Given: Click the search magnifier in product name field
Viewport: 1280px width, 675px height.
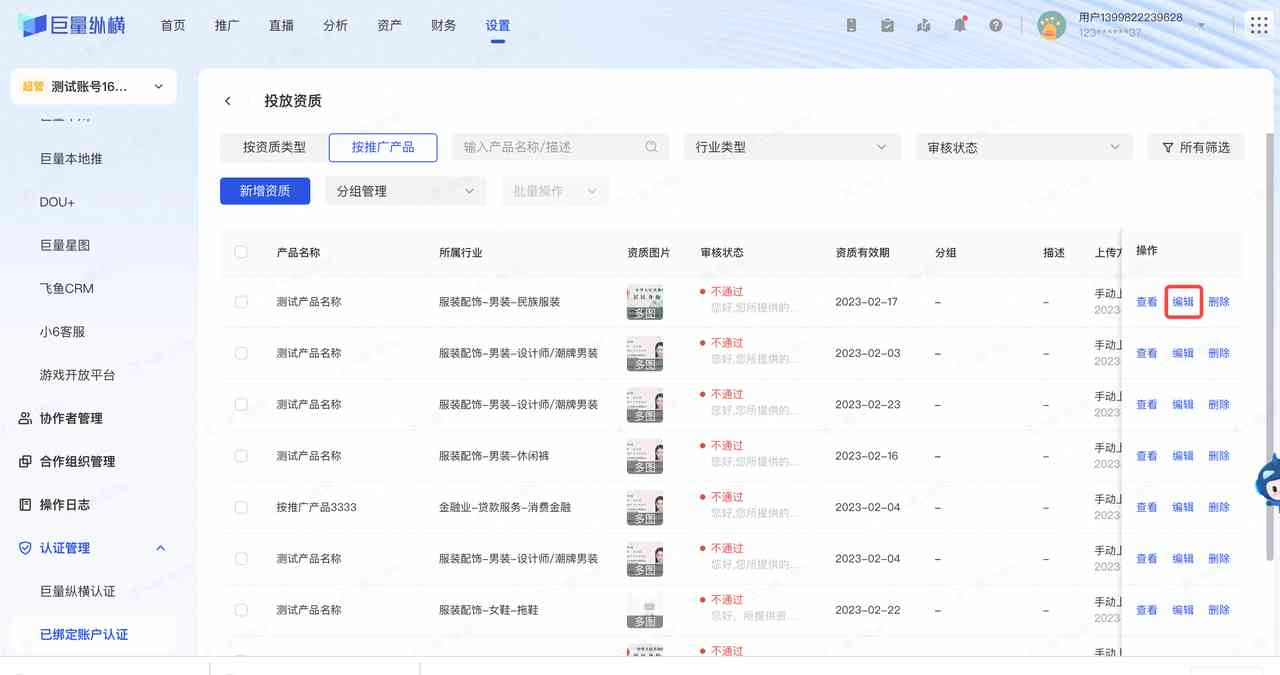Looking at the screenshot, I should point(651,147).
